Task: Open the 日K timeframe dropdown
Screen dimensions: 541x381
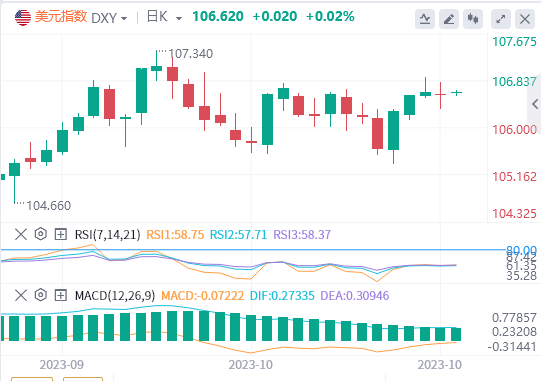Action: coord(164,17)
